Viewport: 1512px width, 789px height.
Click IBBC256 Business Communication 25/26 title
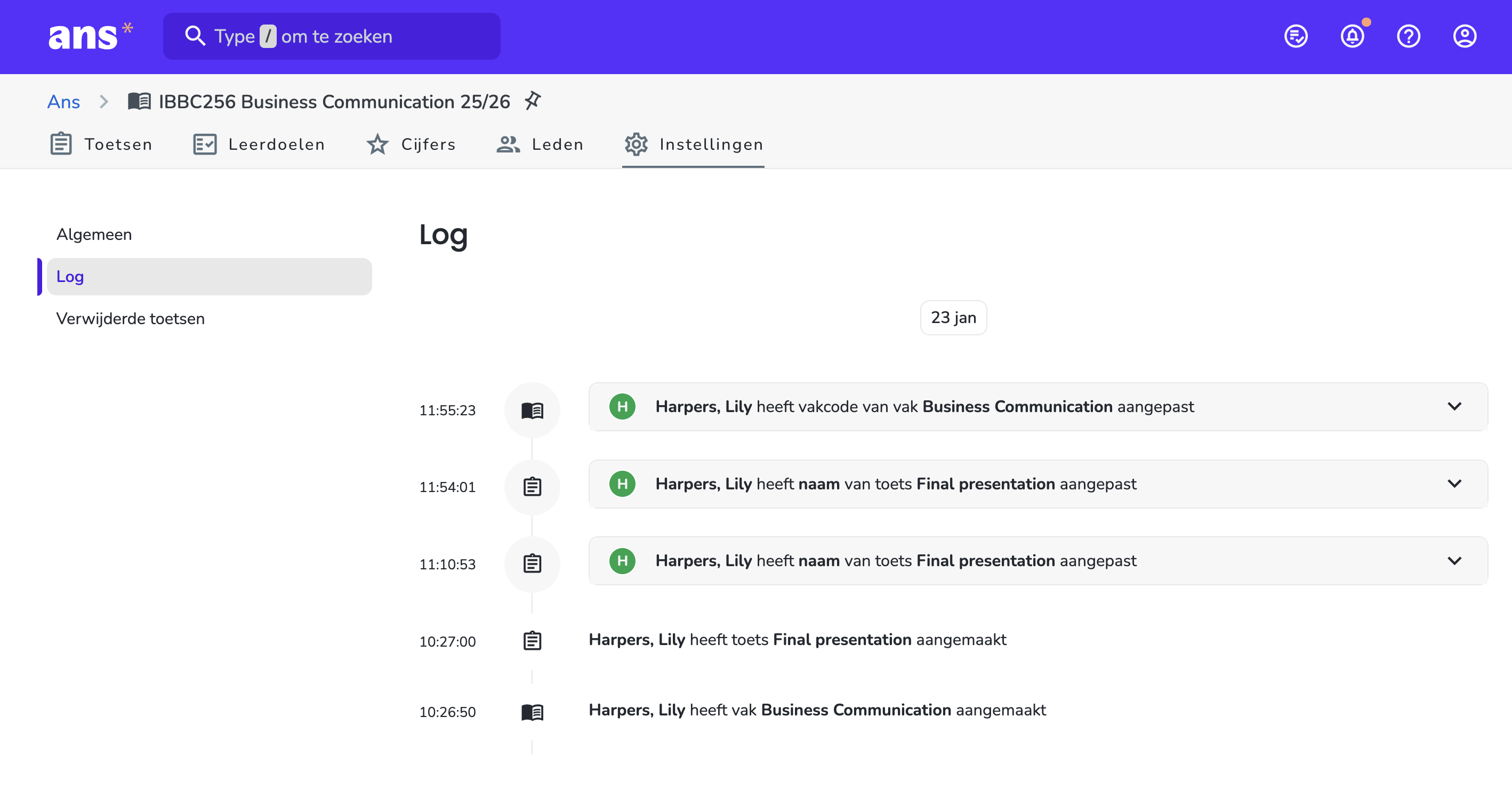click(334, 102)
